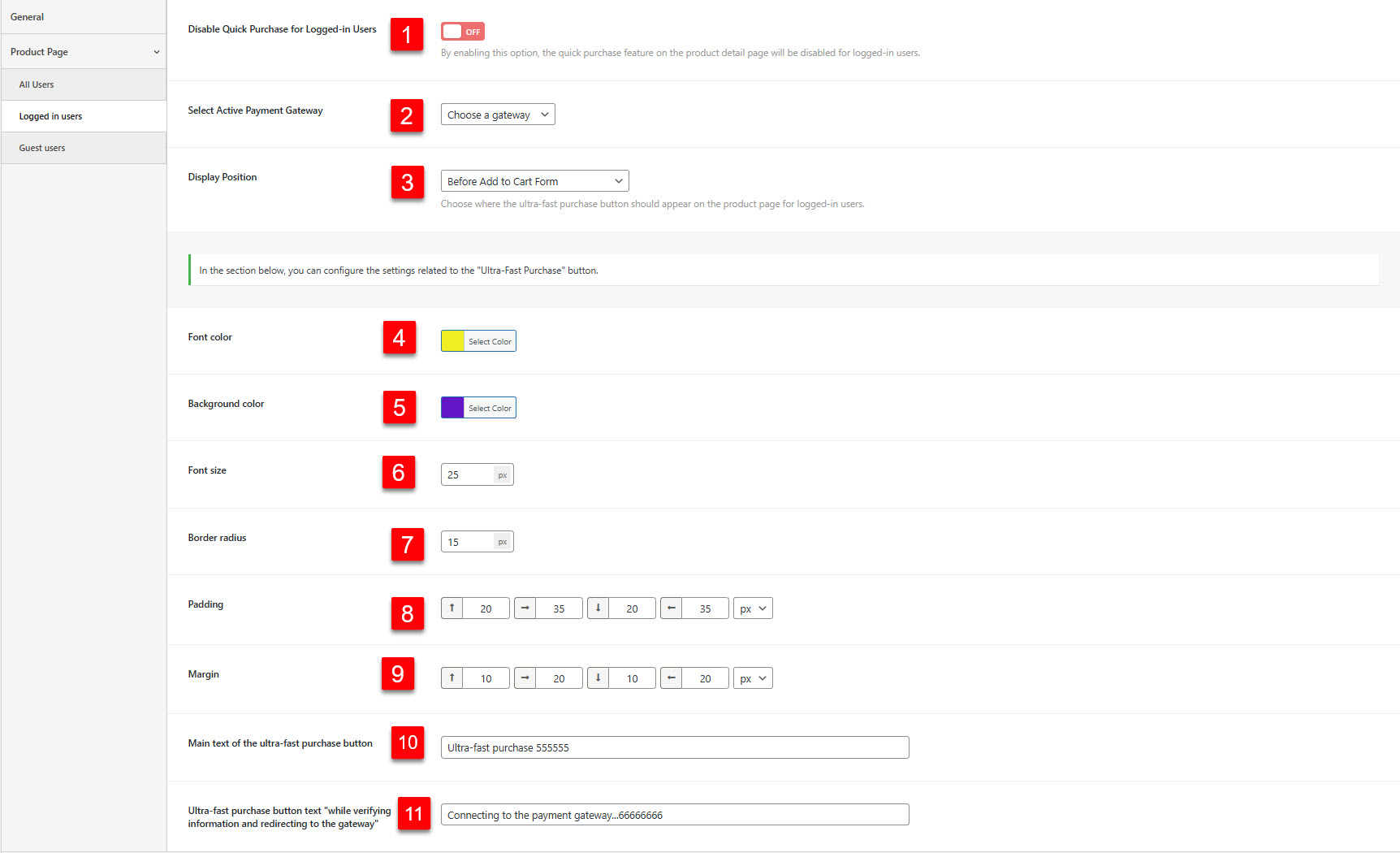Click the purple Background color swatch
This screenshot has width=1400, height=853.
(x=452, y=408)
